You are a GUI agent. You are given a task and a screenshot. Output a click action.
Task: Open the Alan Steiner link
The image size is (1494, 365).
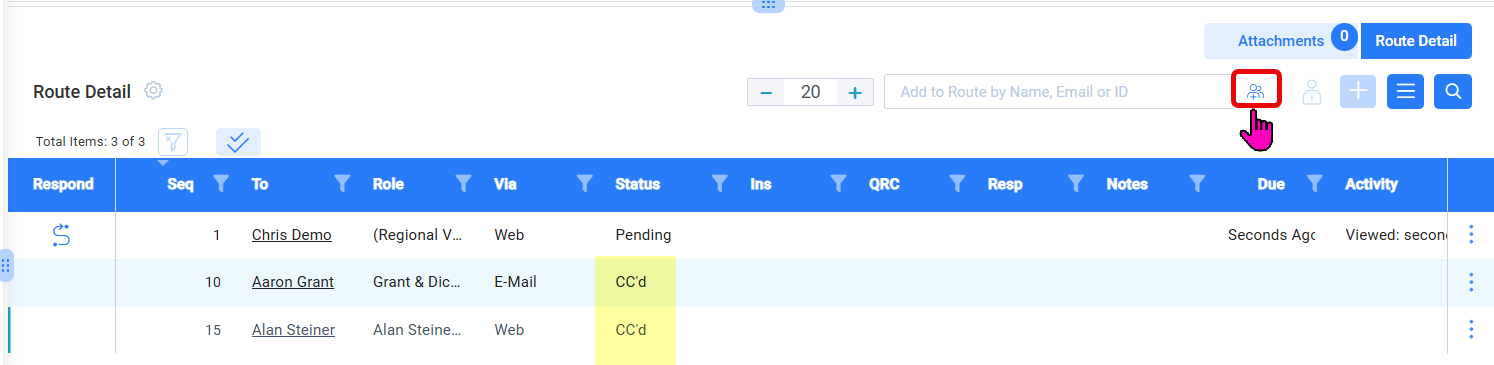(293, 330)
